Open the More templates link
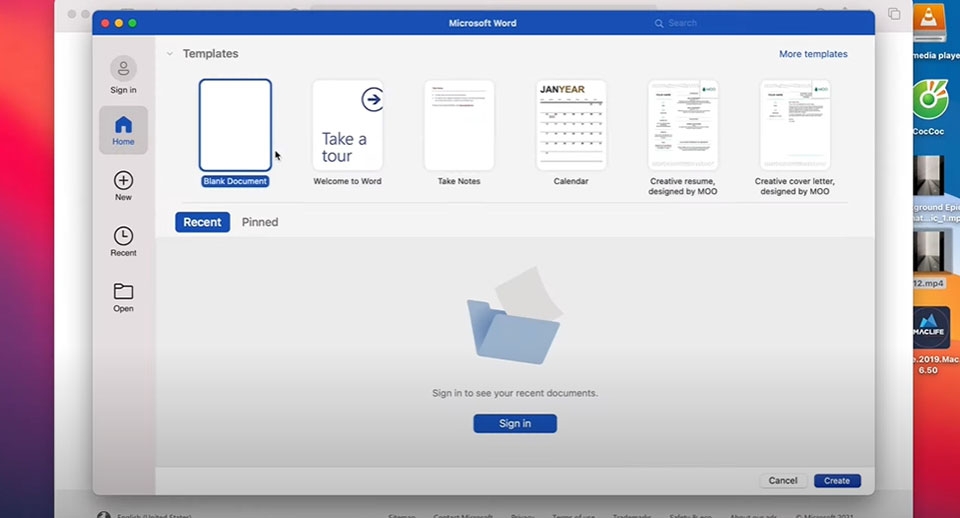 813,54
